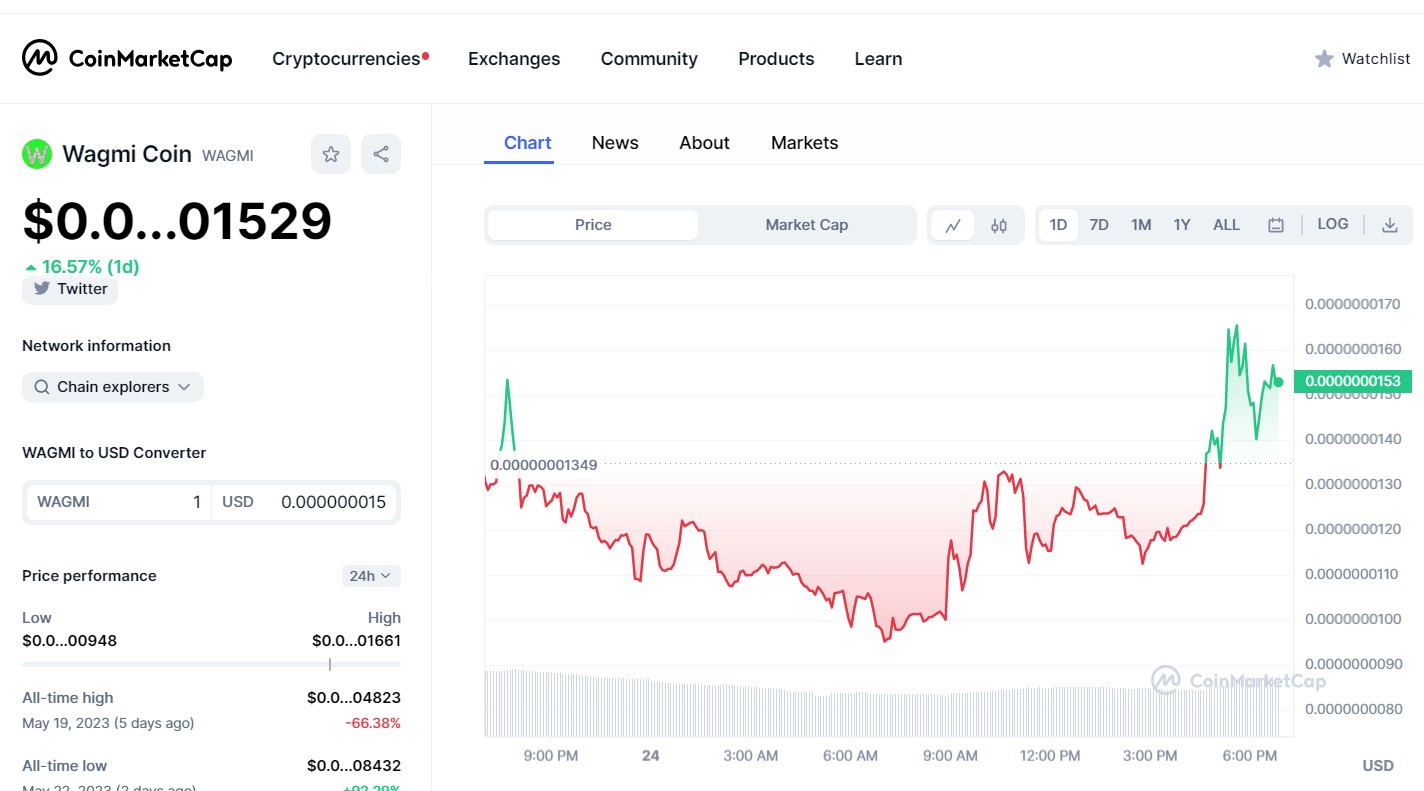Click the WAGMI amount input field

(118, 502)
